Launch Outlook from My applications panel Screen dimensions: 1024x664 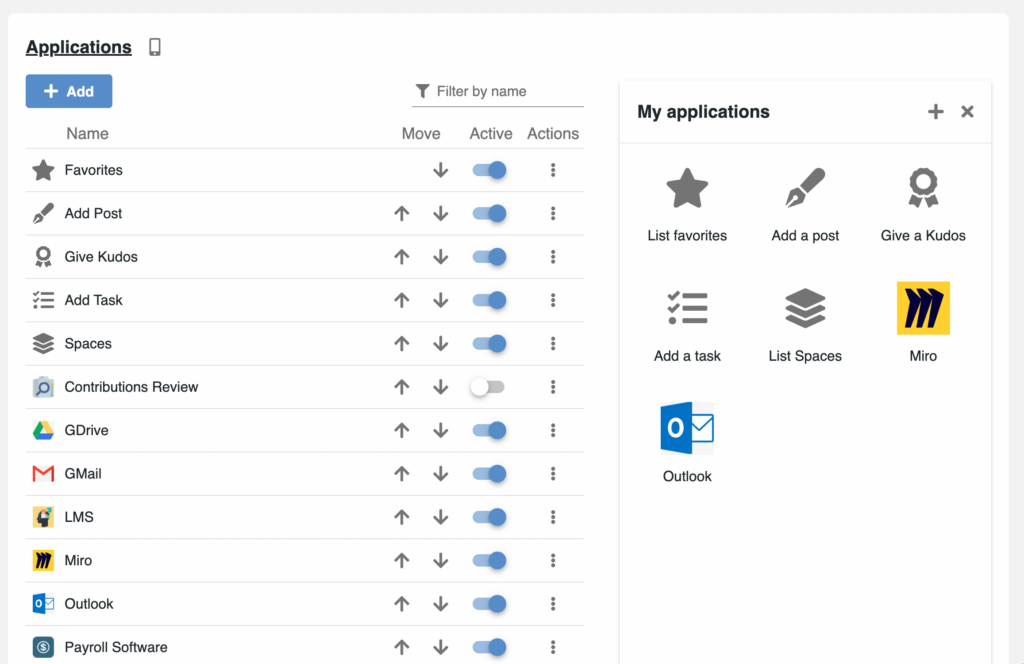(687, 428)
